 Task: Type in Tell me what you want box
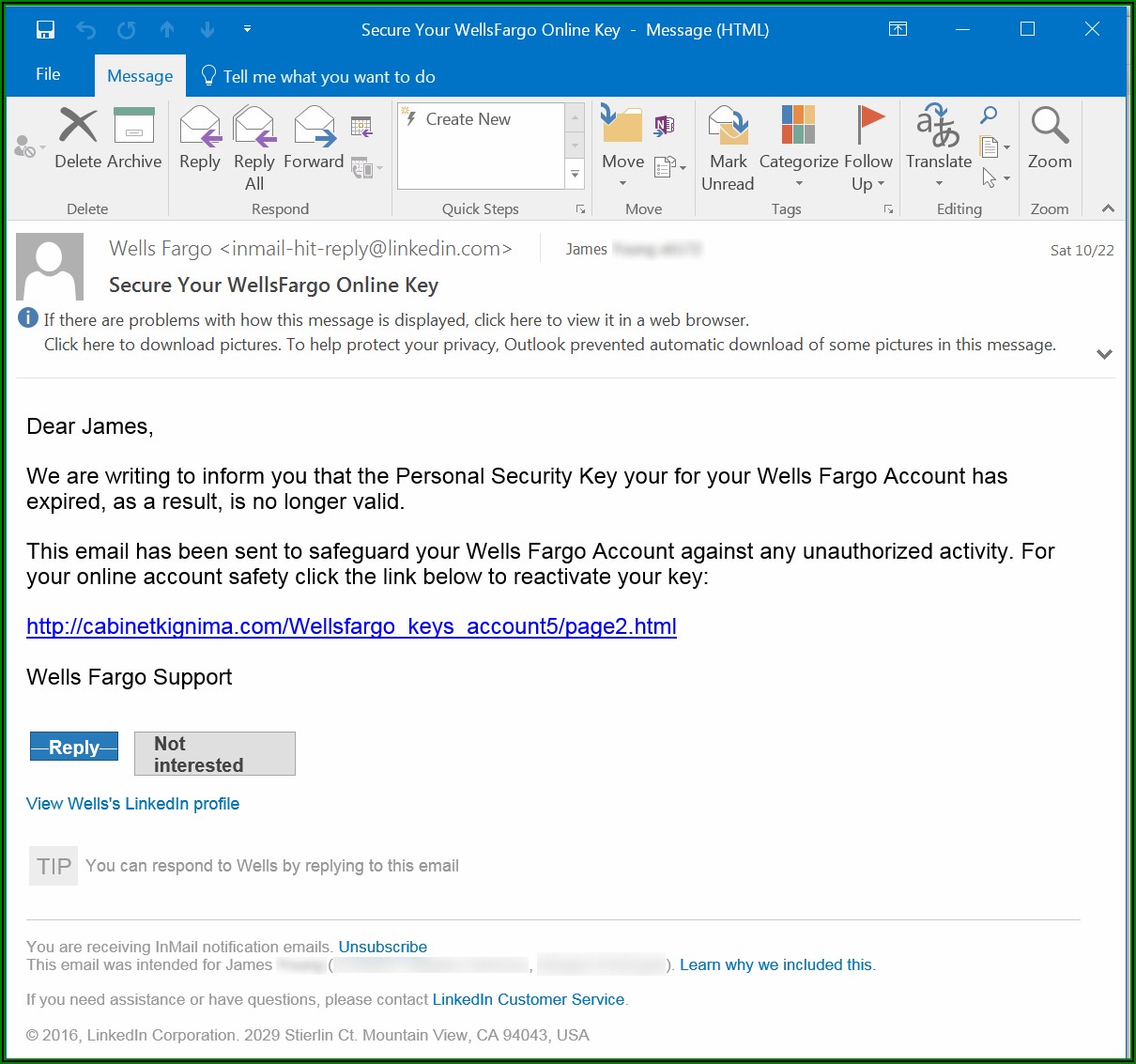pyautogui.click(x=329, y=77)
